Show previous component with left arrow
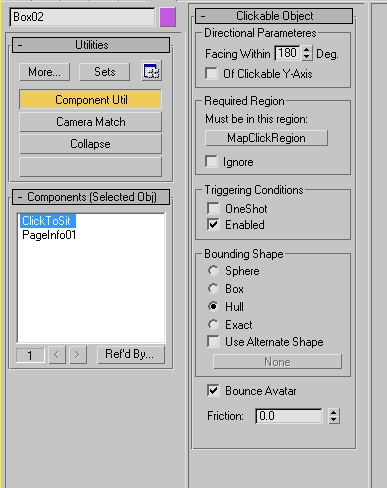This screenshot has width=387, height=488. [57, 355]
